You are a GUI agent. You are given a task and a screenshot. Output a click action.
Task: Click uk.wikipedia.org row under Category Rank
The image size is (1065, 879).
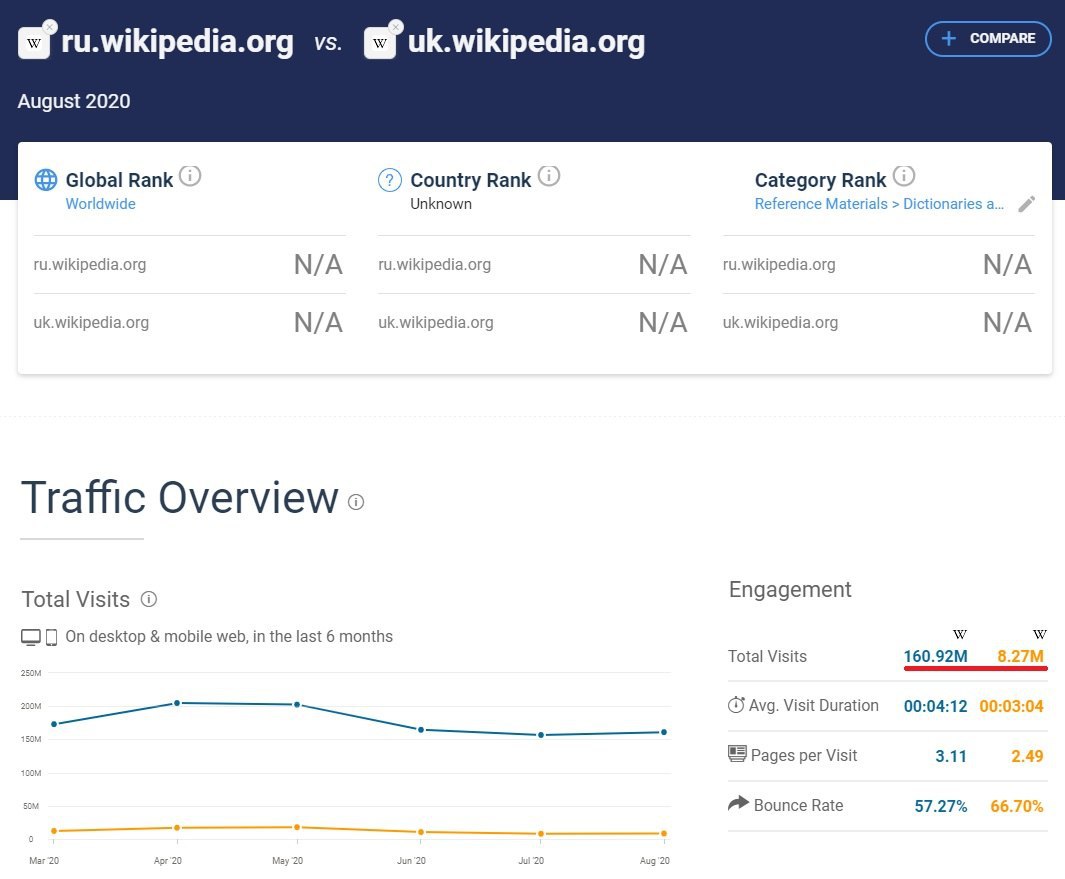point(879,323)
